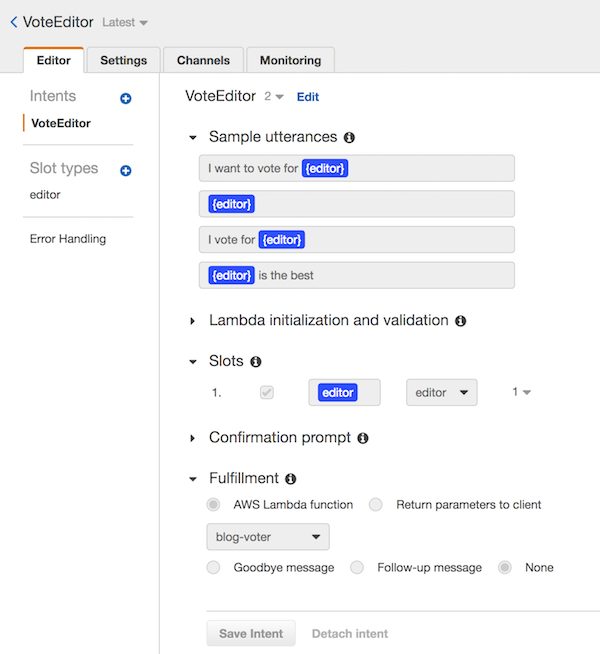
Task: Click the back arrow next to VoteEditor
Action: click(x=14, y=22)
